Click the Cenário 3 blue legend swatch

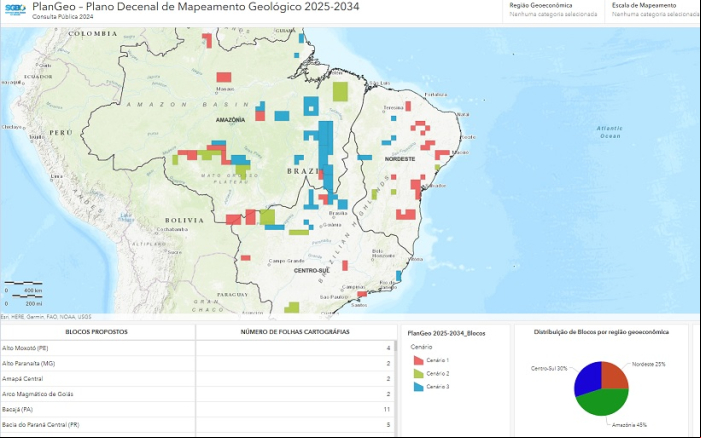418,387
